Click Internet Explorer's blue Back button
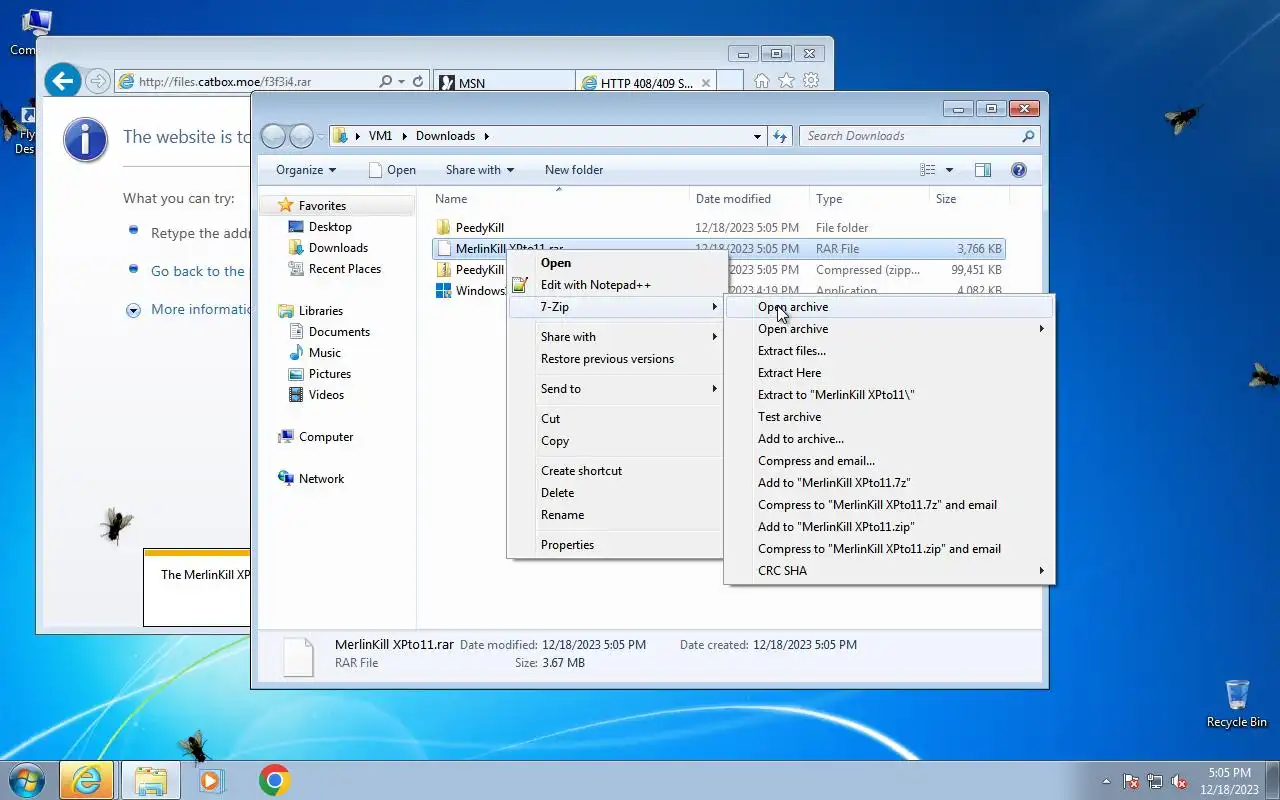 63,81
